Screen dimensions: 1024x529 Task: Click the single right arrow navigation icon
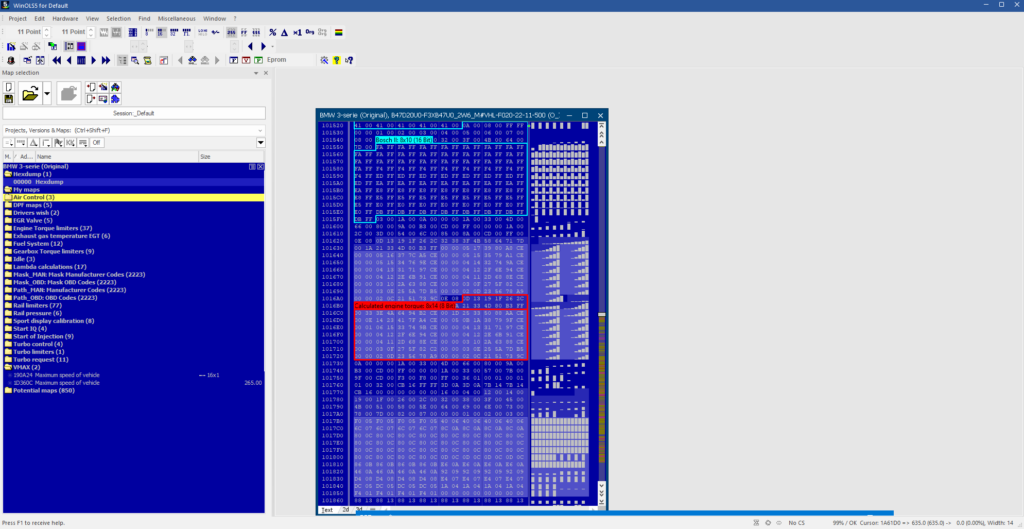93,60
